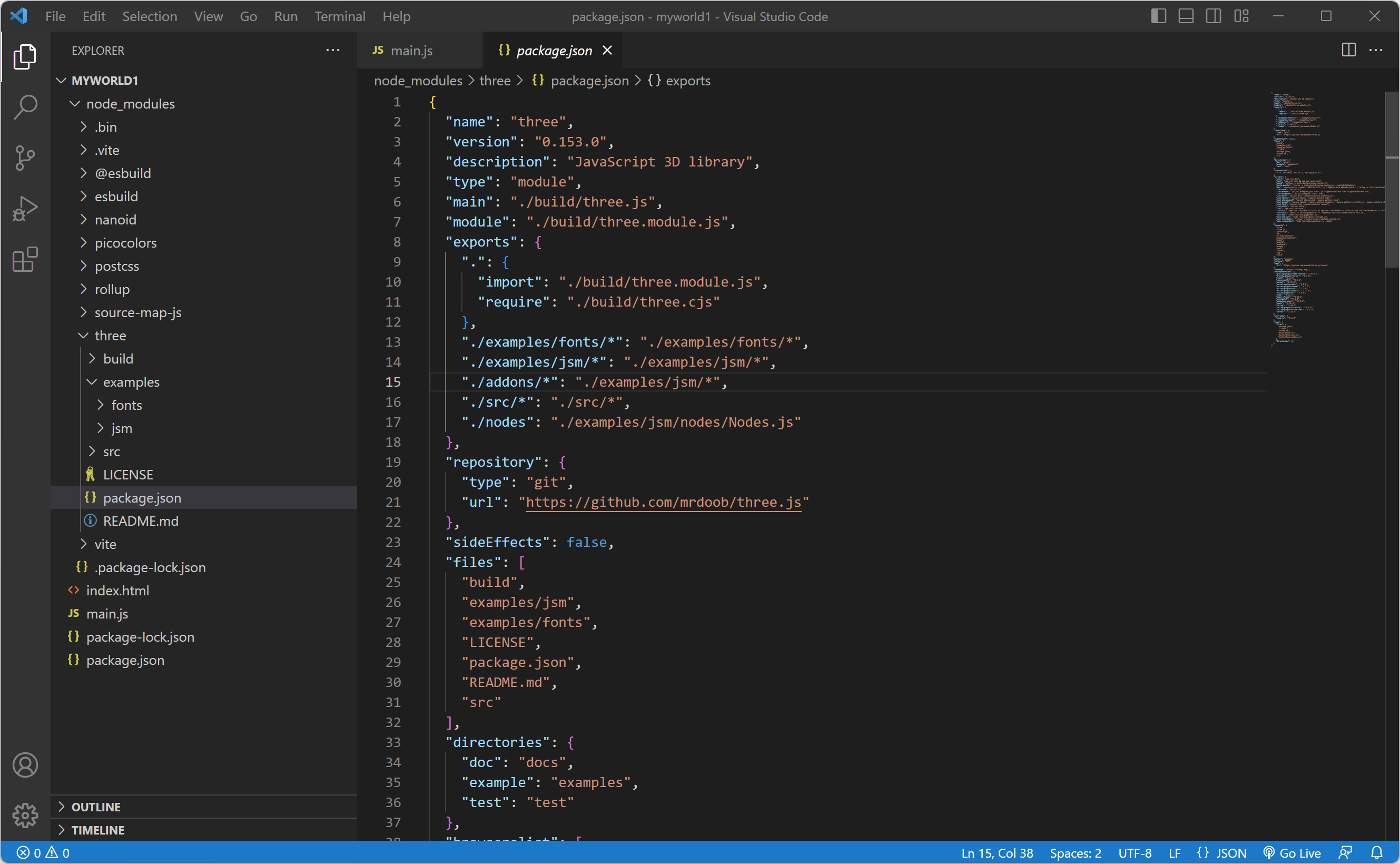Open the three.js GitHub URL link
The height and width of the screenshot is (864, 1400).
point(663,502)
